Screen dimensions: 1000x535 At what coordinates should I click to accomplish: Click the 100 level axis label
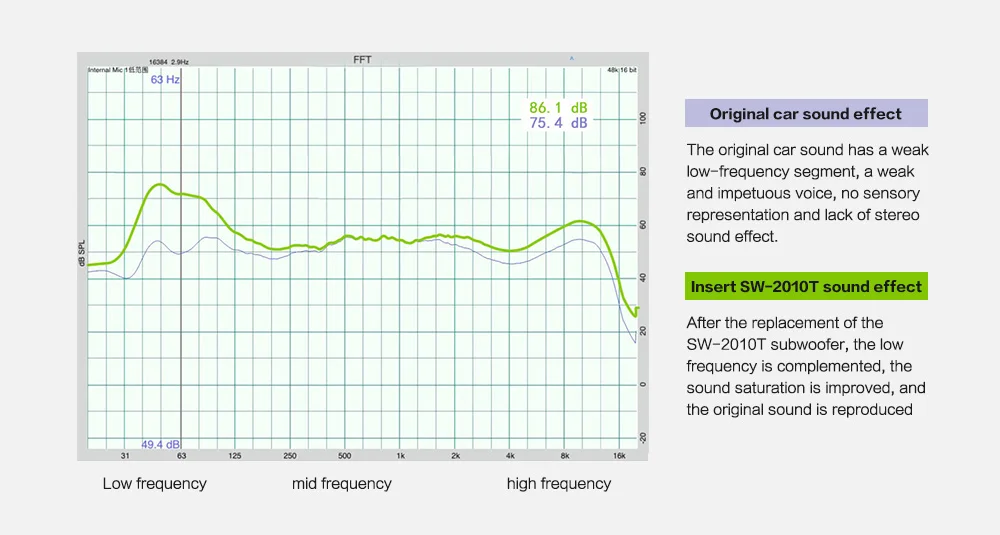643,119
